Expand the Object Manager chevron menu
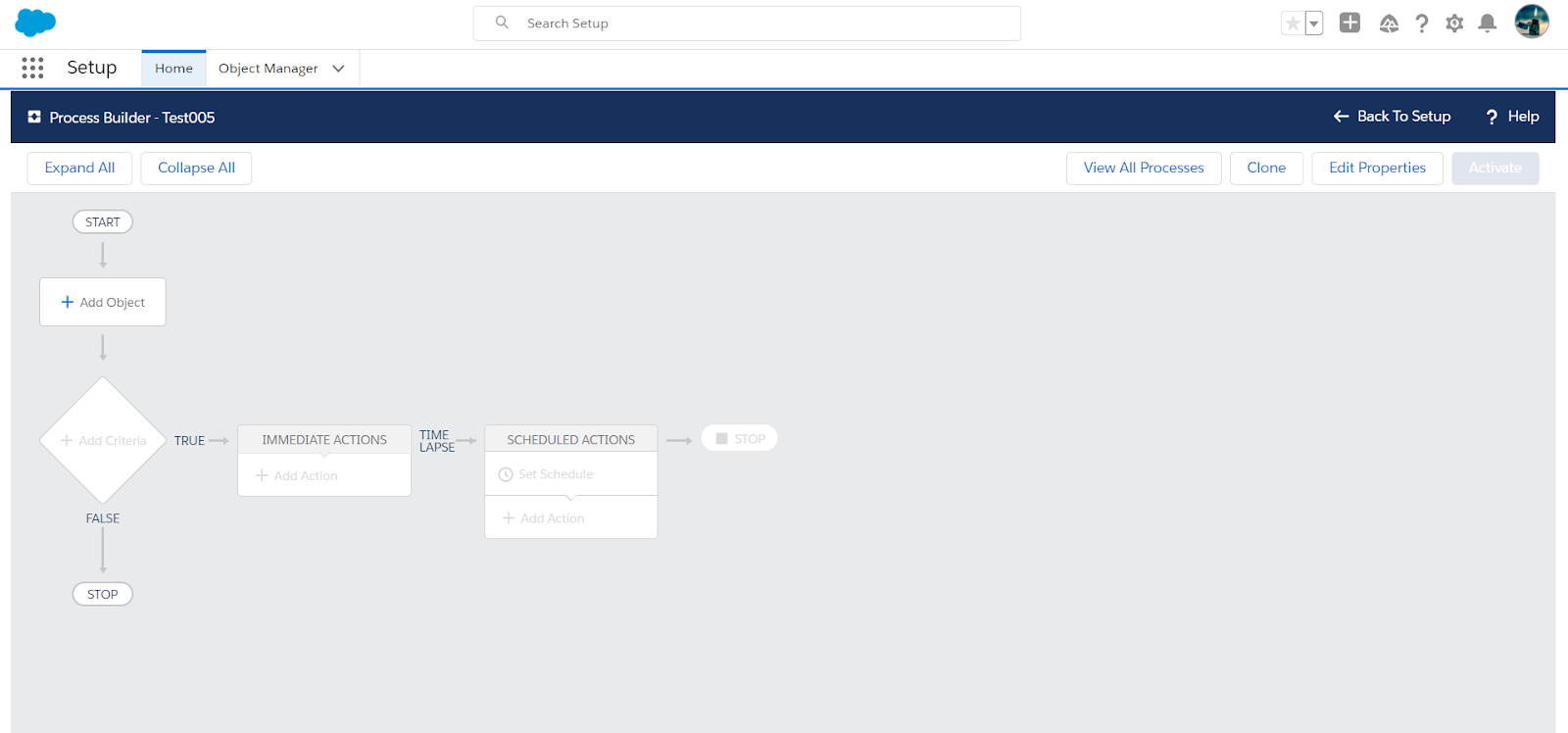The height and width of the screenshot is (733, 1568). (x=339, y=69)
